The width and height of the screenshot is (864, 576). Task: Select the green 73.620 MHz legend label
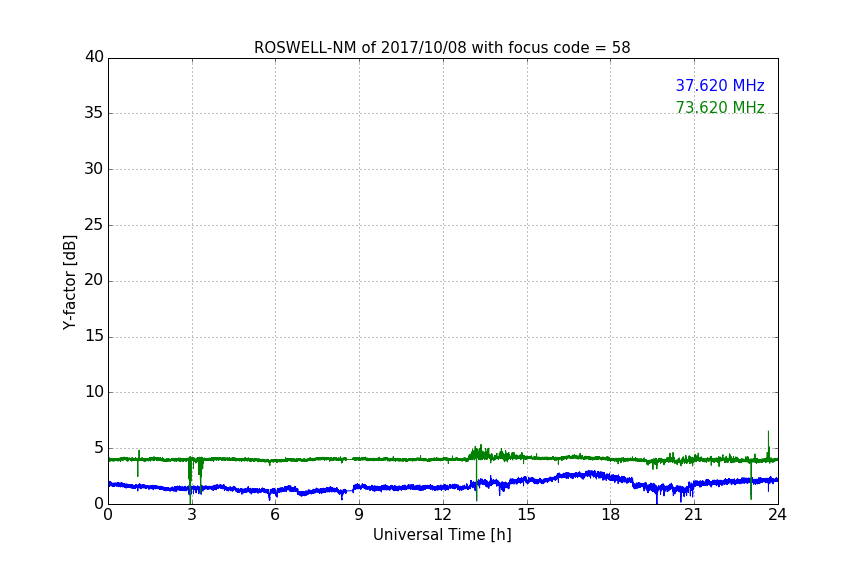tap(720, 107)
